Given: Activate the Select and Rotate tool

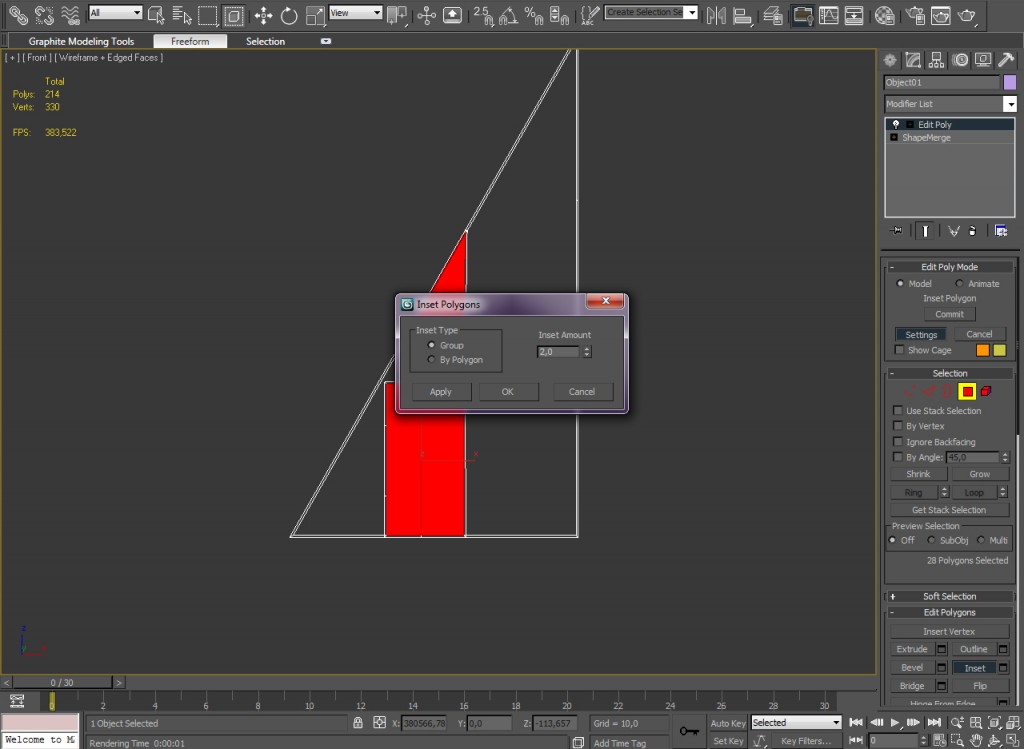Looking at the screenshot, I should (289, 14).
